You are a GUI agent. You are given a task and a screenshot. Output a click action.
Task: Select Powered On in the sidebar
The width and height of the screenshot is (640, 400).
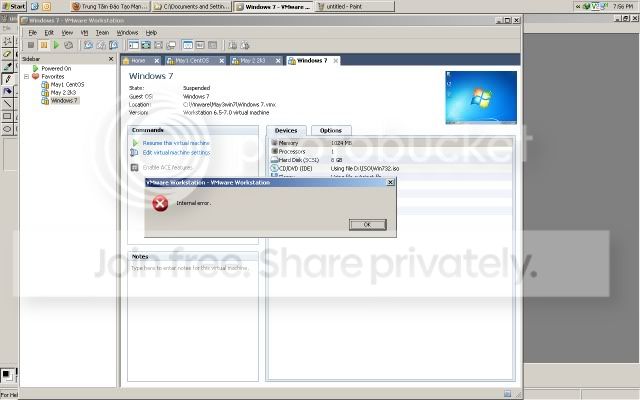pos(56,69)
